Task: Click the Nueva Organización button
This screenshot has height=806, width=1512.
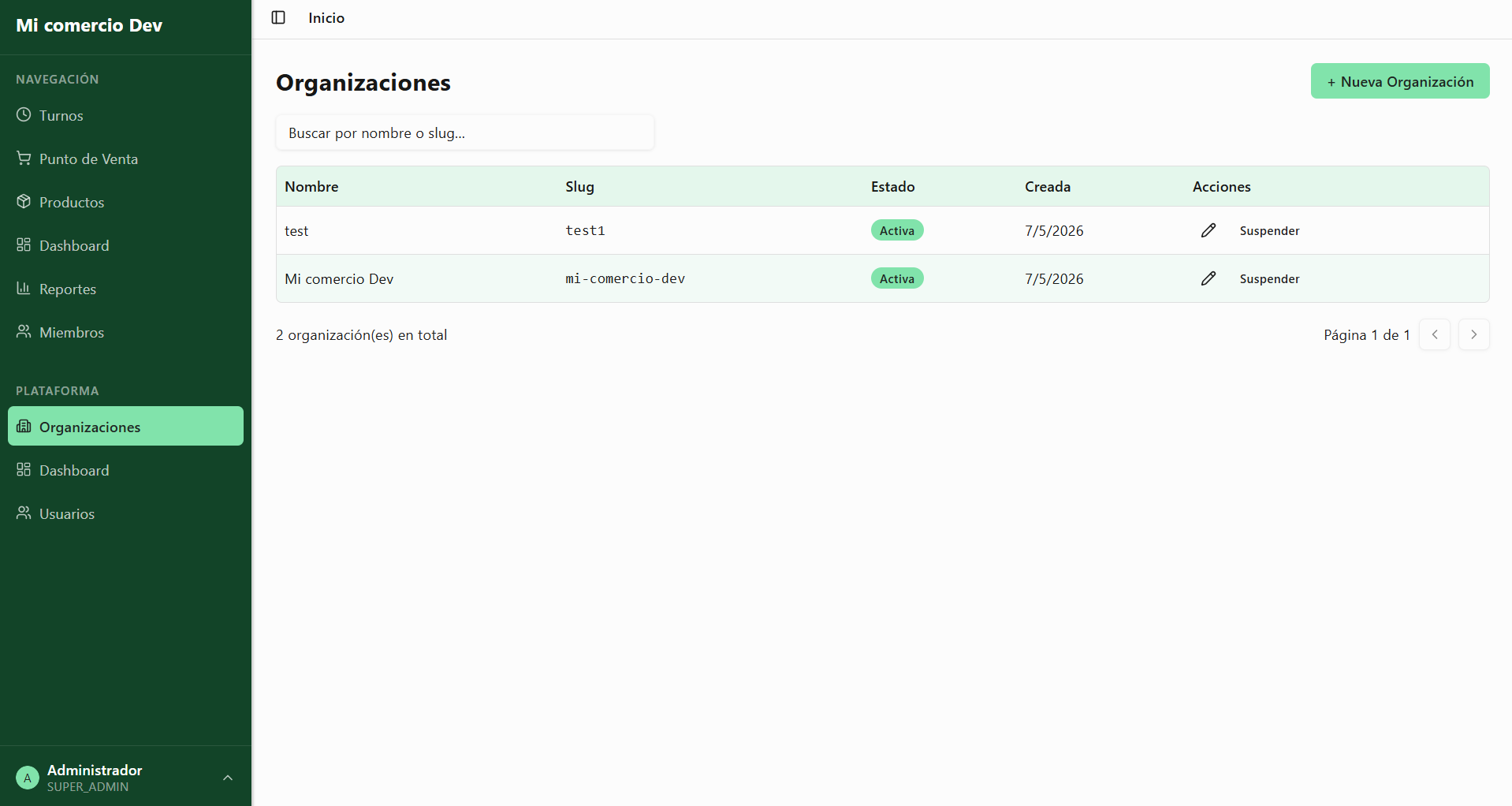Action: point(1400,81)
